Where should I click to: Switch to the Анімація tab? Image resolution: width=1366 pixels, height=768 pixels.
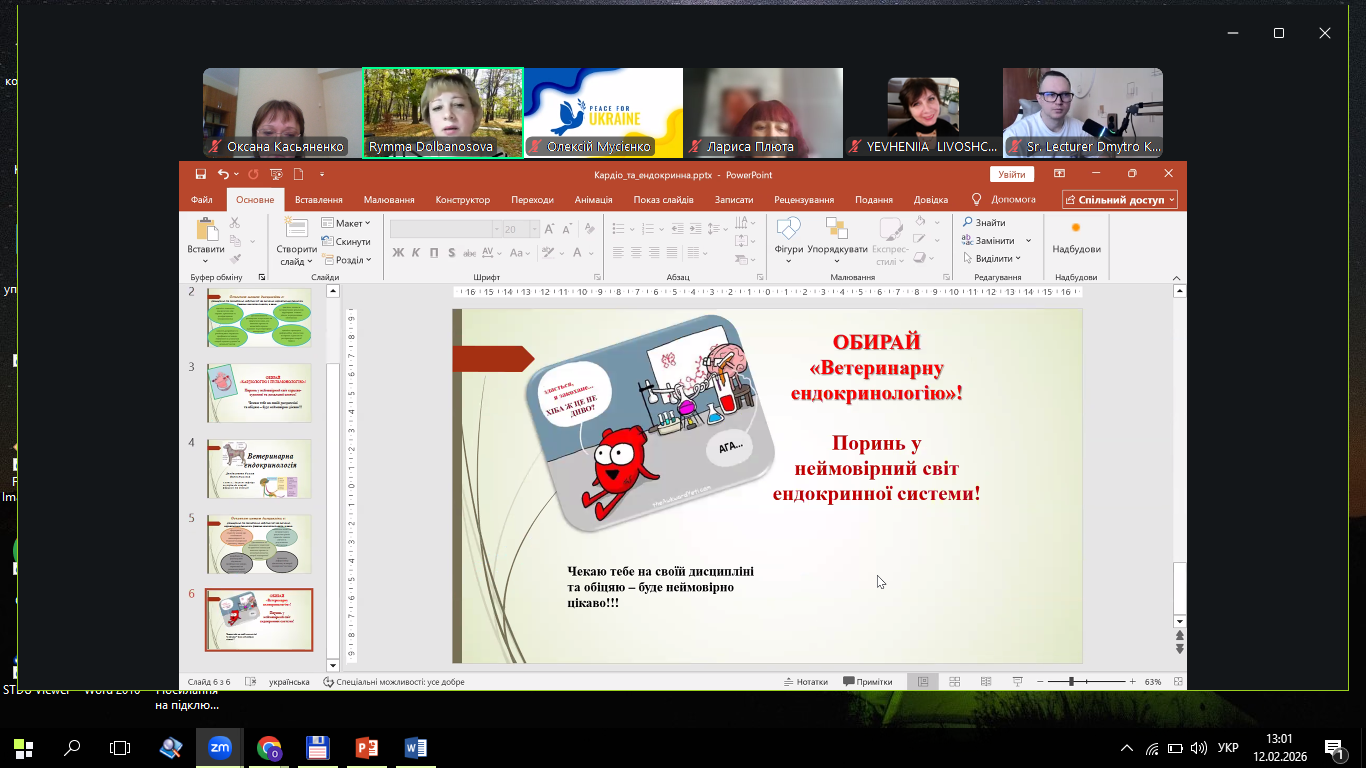point(593,200)
